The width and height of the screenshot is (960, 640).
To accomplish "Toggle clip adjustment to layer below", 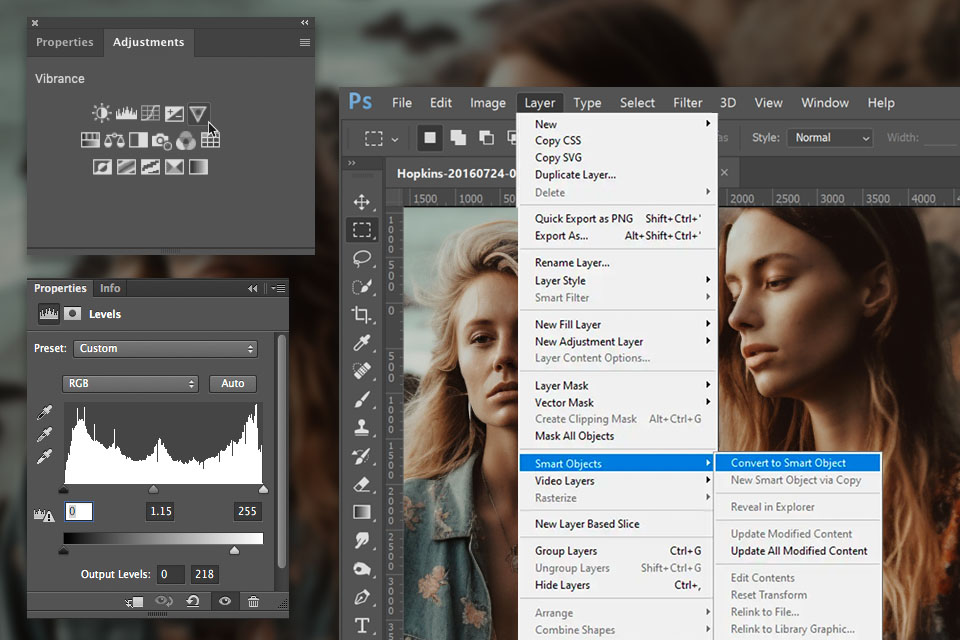I will 134,602.
